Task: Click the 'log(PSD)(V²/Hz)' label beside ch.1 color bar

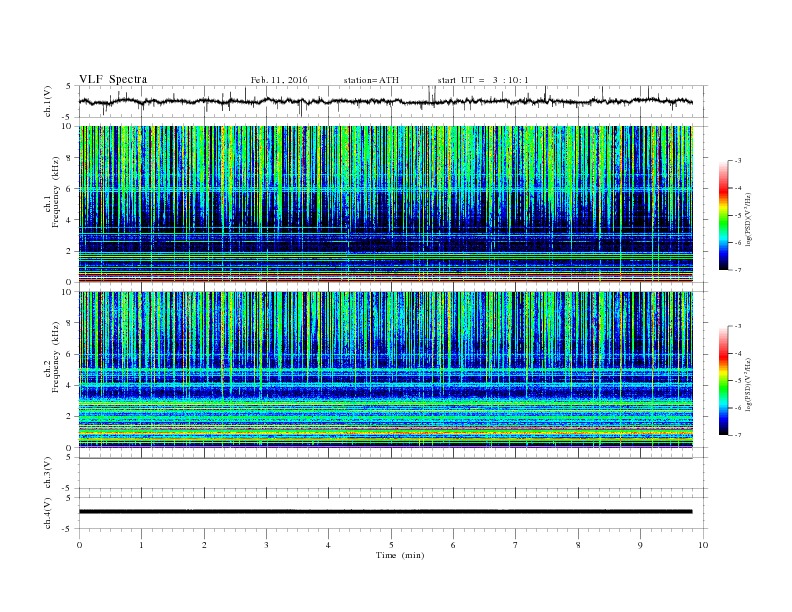Action: coord(749,219)
